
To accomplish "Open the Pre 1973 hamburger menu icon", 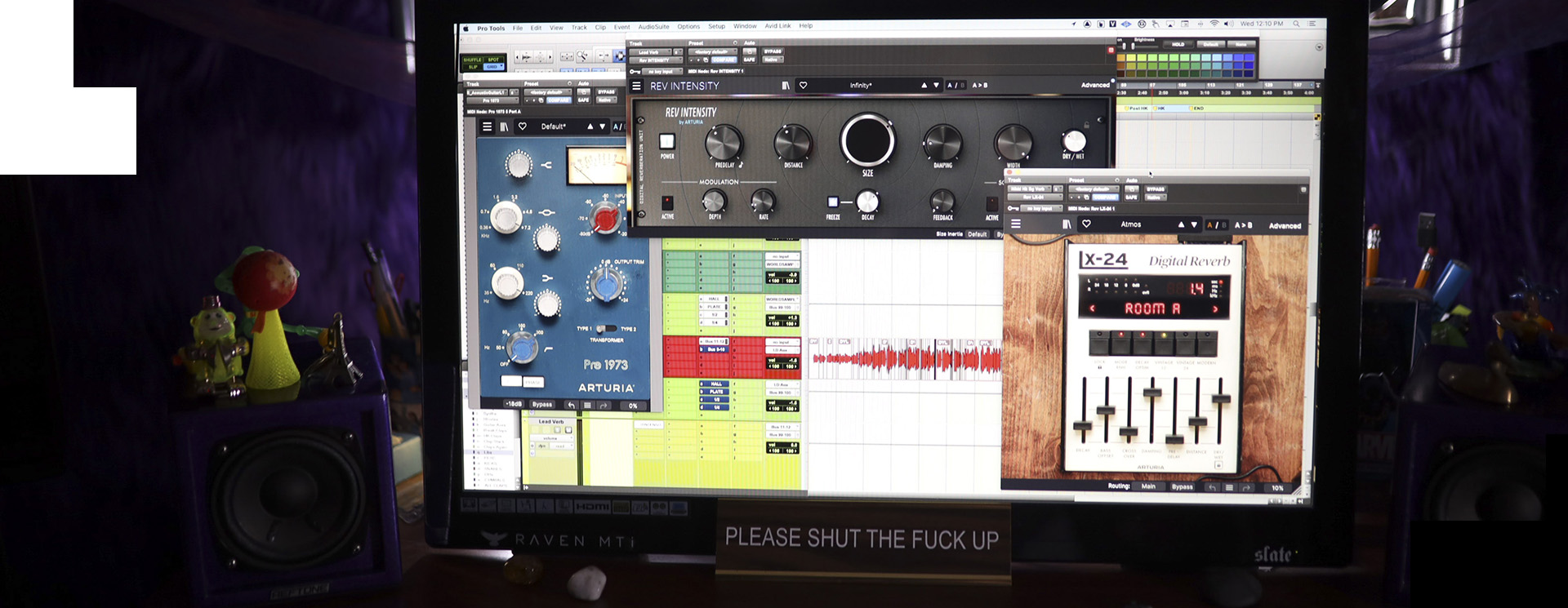I will click(x=487, y=126).
